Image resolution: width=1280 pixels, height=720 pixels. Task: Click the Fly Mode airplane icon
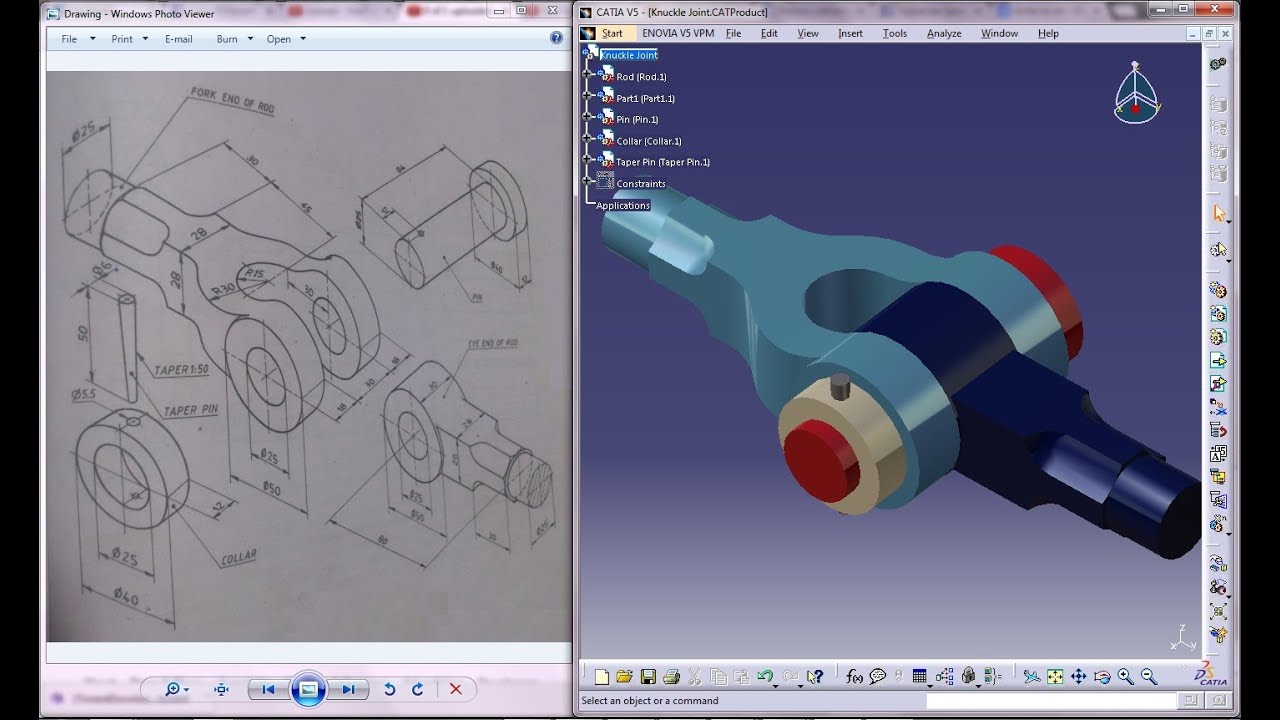point(1032,677)
